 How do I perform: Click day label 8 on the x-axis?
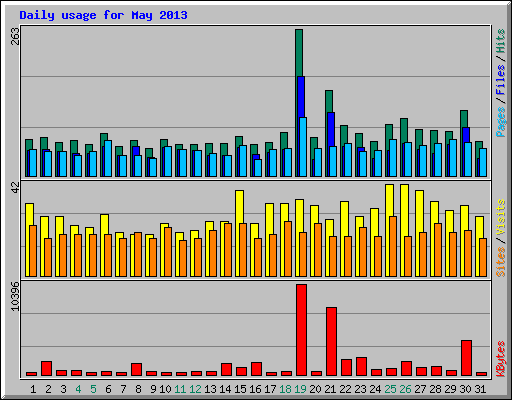point(138,389)
